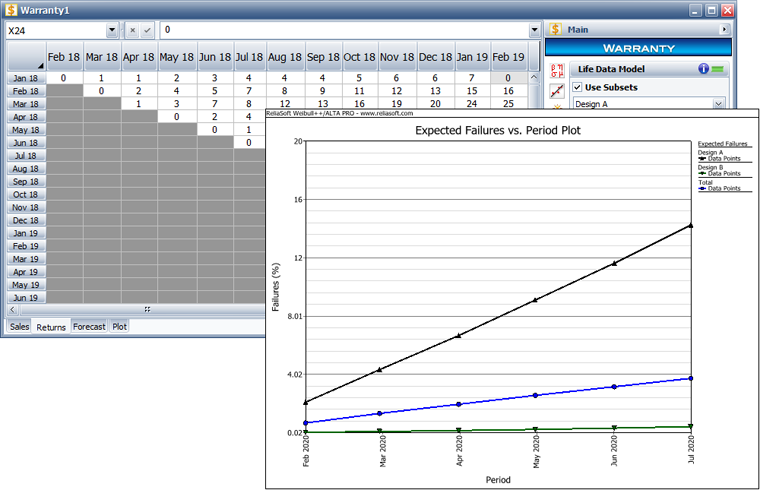Image resolution: width=760 pixels, height=490 pixels.
Task: Open the X24 cell reference dropdown
Action: [x=112, y=31]
